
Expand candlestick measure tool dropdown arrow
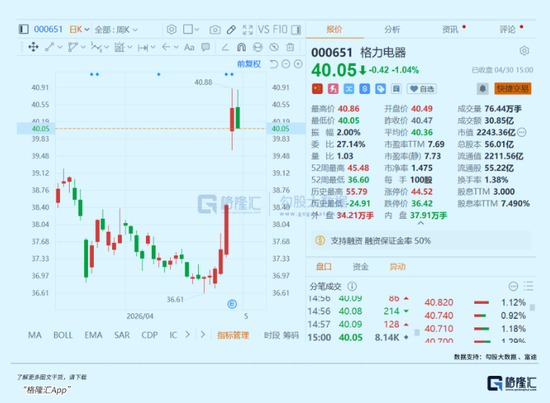(x=130, y=47)
